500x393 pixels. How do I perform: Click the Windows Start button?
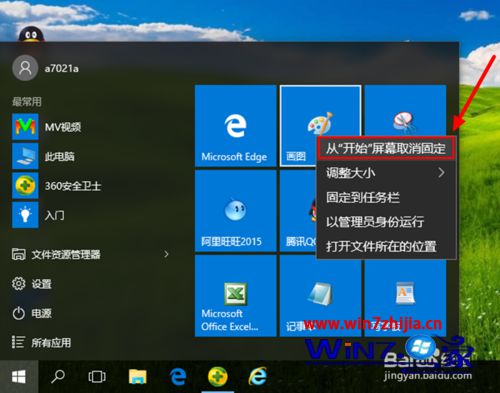[x=19, y=377]
